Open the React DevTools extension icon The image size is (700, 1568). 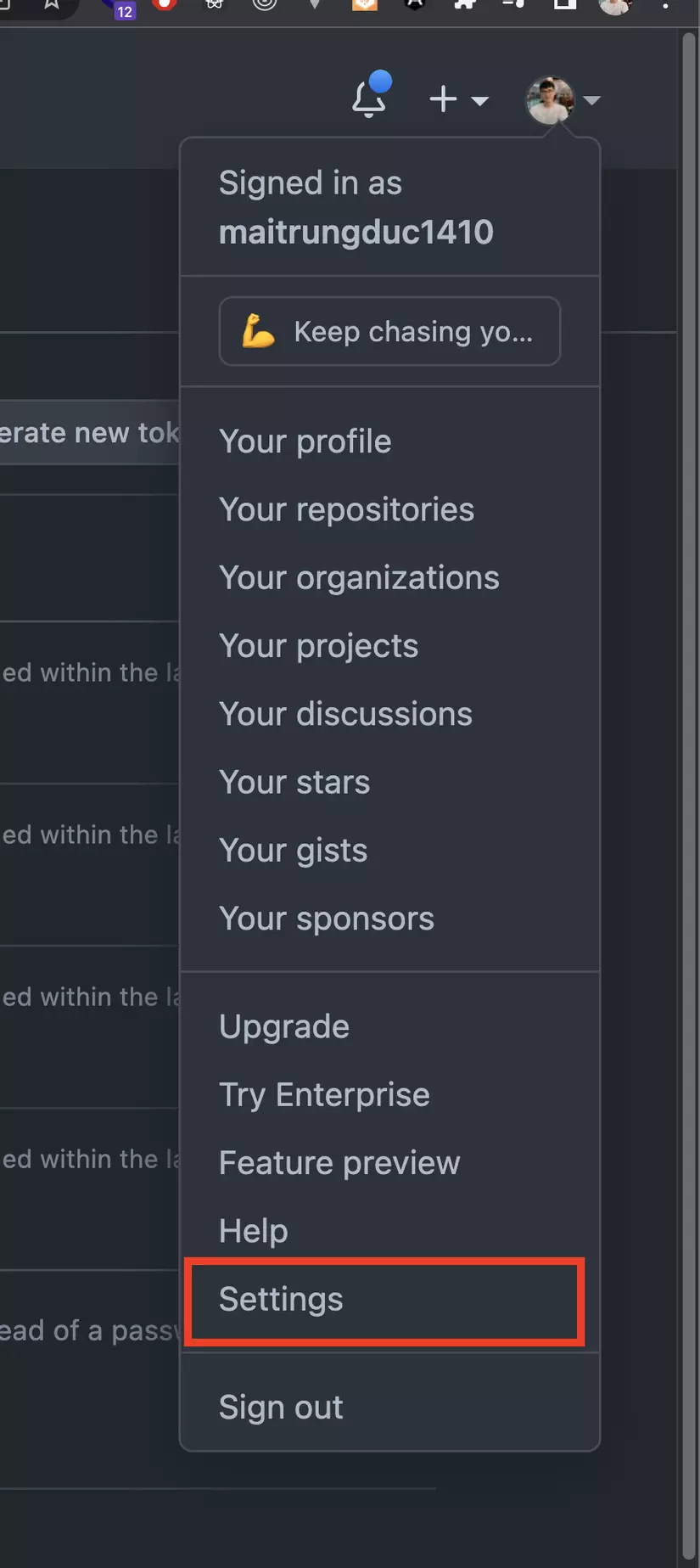click(214, 7)
